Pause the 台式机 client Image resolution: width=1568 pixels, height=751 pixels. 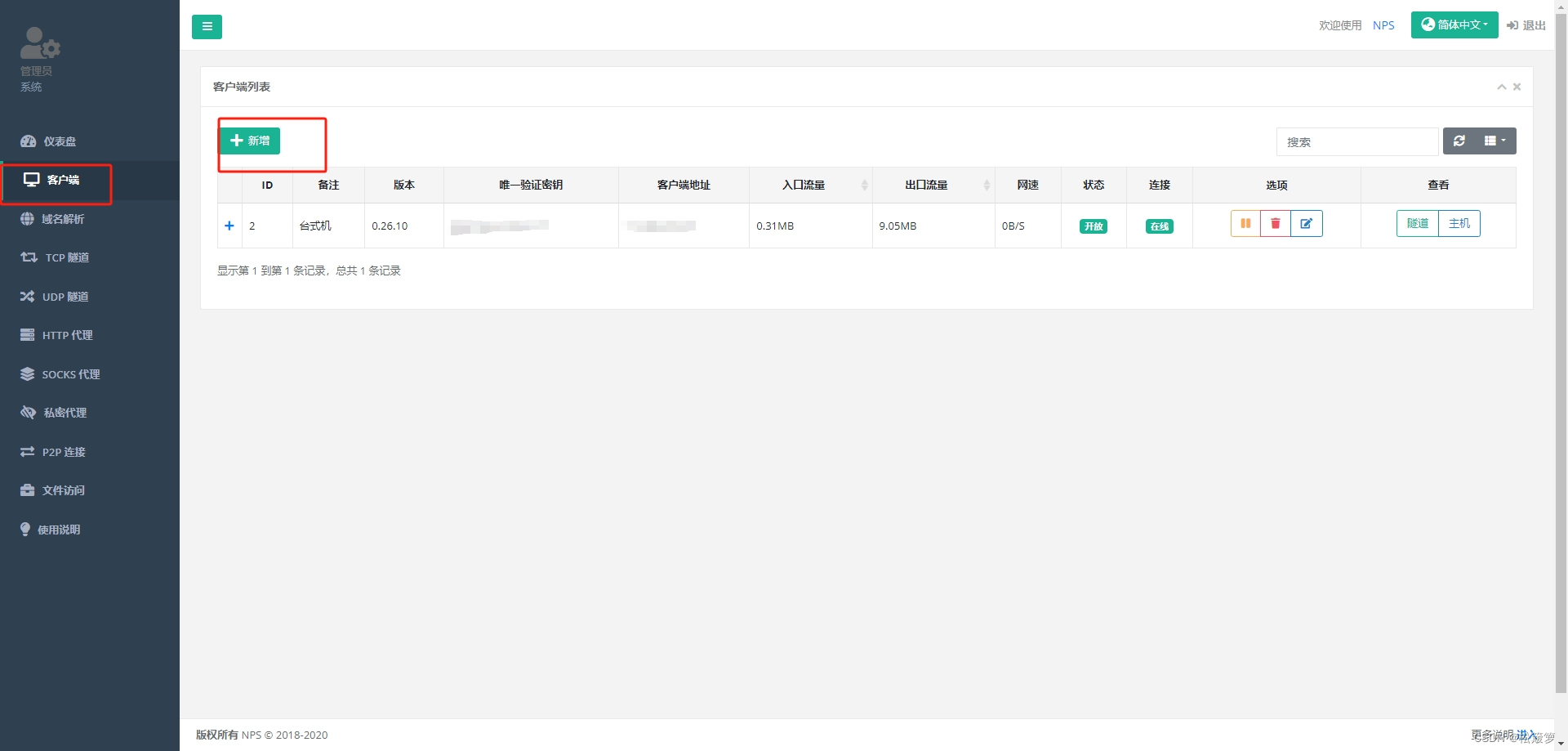(x=1245, y=223)
